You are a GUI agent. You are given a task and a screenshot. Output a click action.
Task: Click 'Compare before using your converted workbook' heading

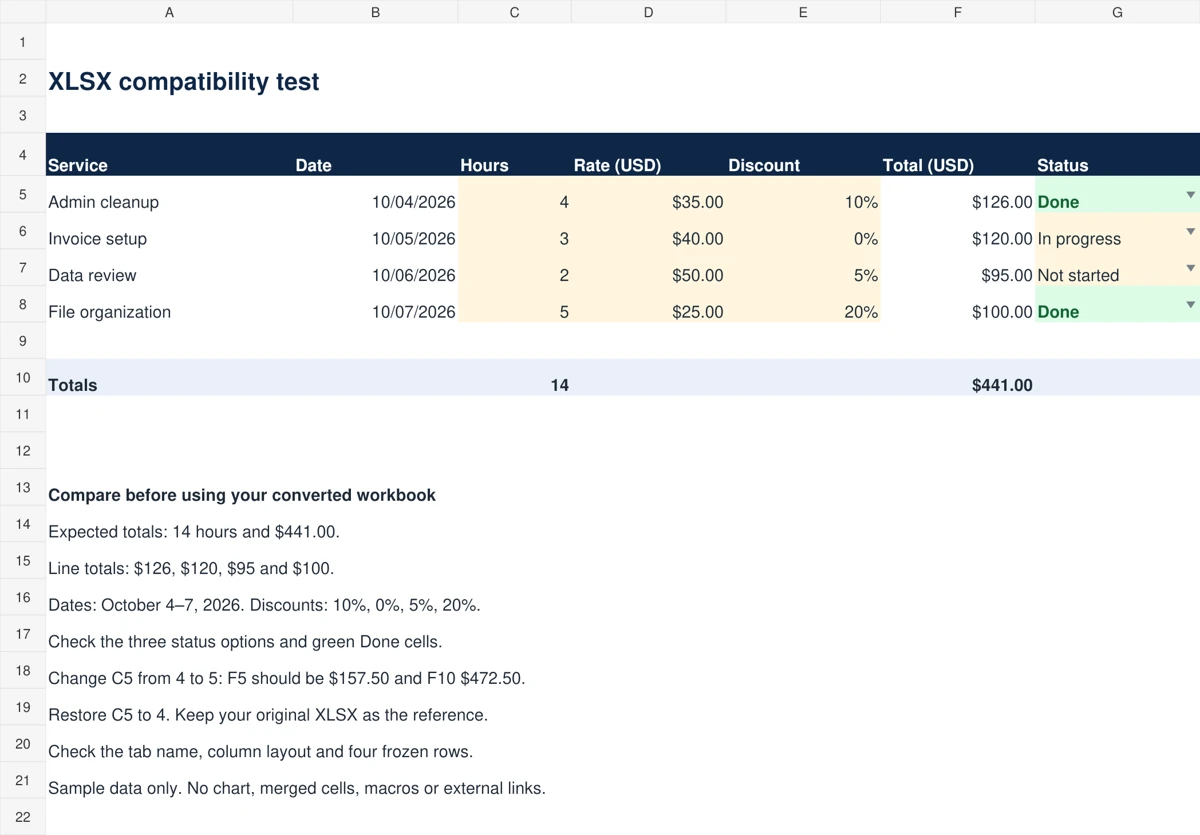point(242,495)
